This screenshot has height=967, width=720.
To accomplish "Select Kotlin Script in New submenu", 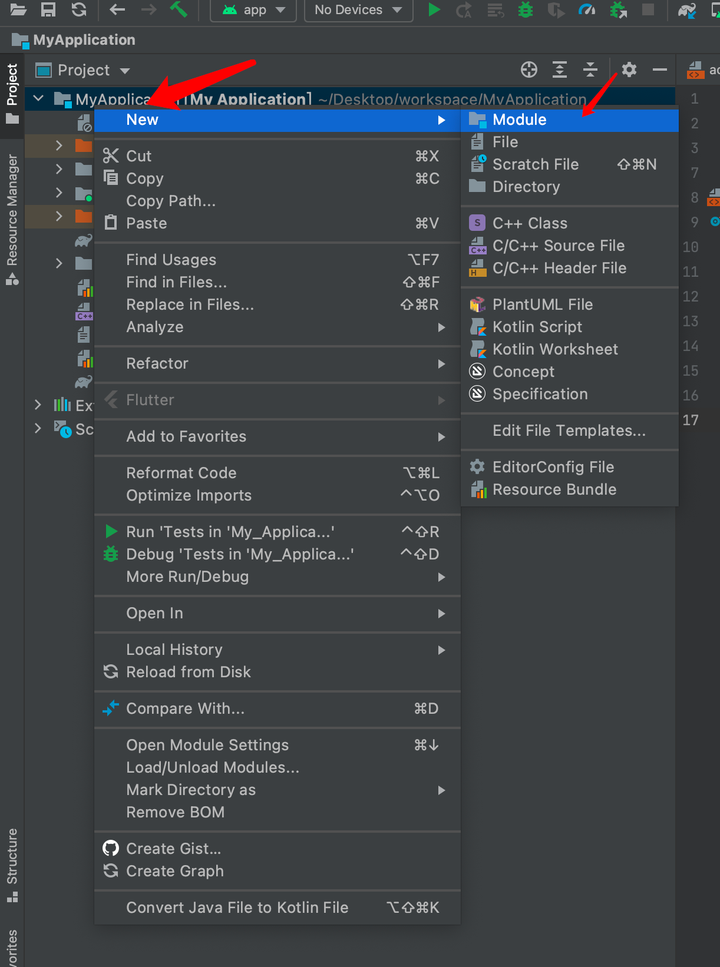I will pos(537,327).
